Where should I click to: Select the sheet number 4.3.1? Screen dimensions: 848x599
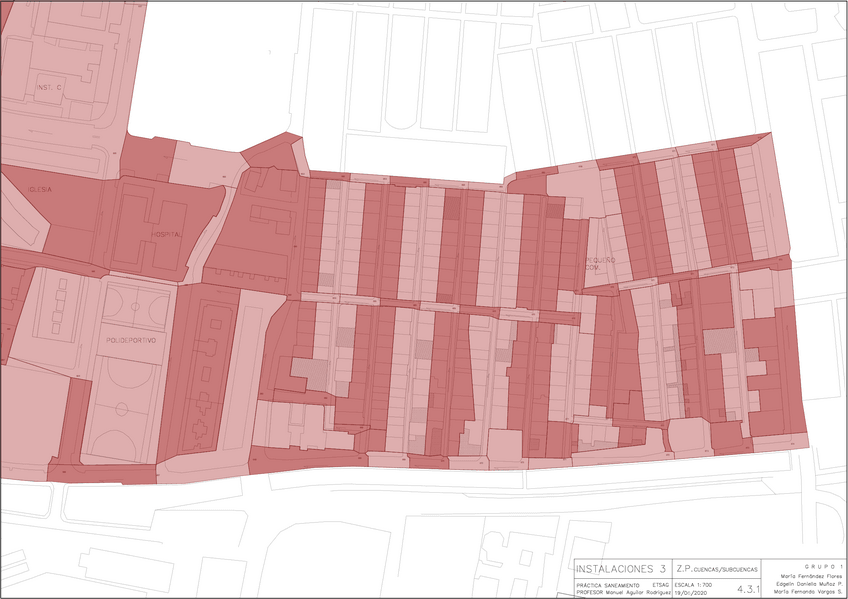pyautogui.click(x=748, y=589)
